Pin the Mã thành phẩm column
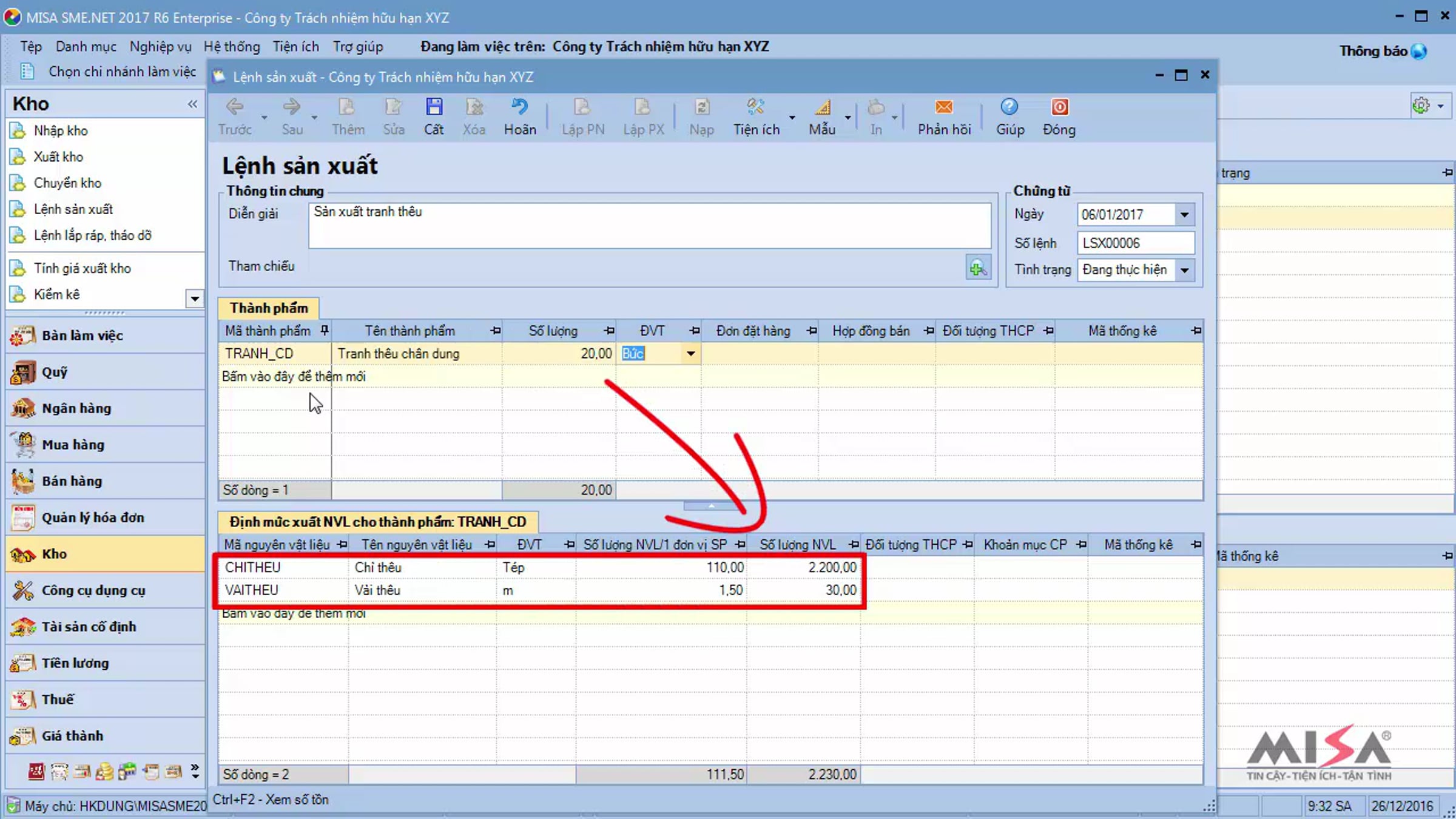The height and width of the screenshot is (819, 1456). tap(325, 330)
